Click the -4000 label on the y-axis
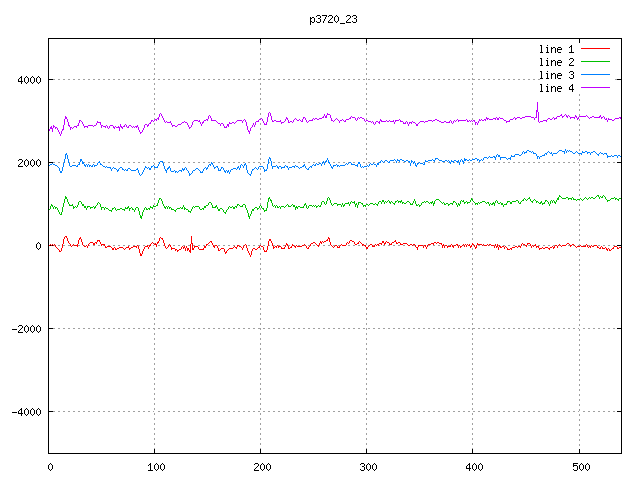 click(25, 412)
